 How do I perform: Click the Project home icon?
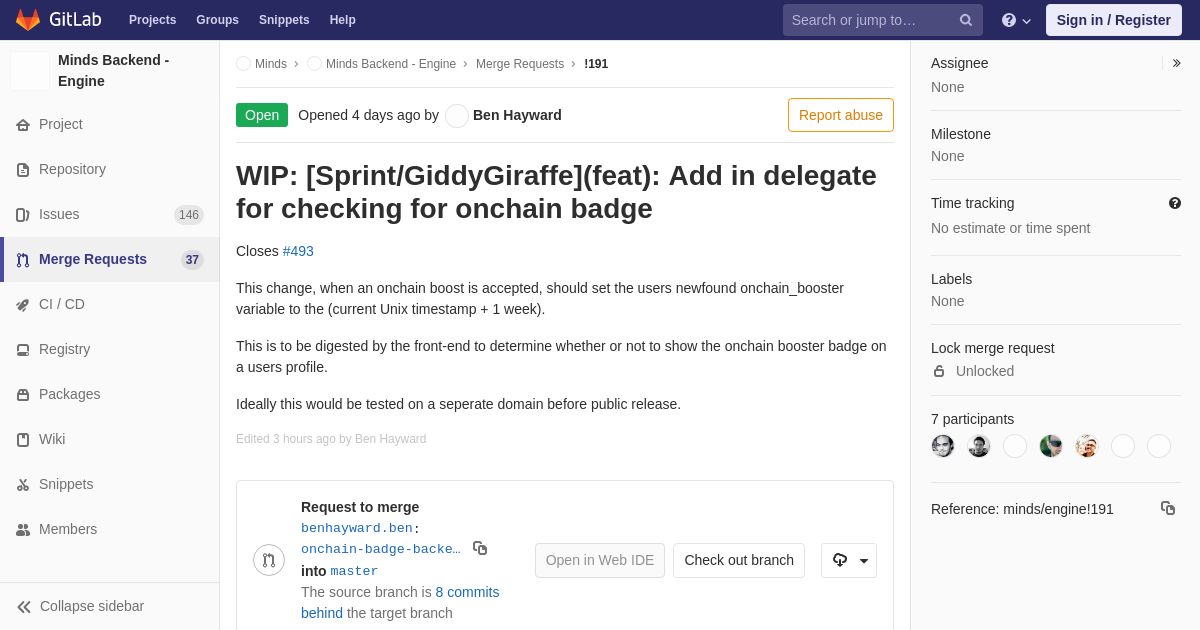(23, 125)
